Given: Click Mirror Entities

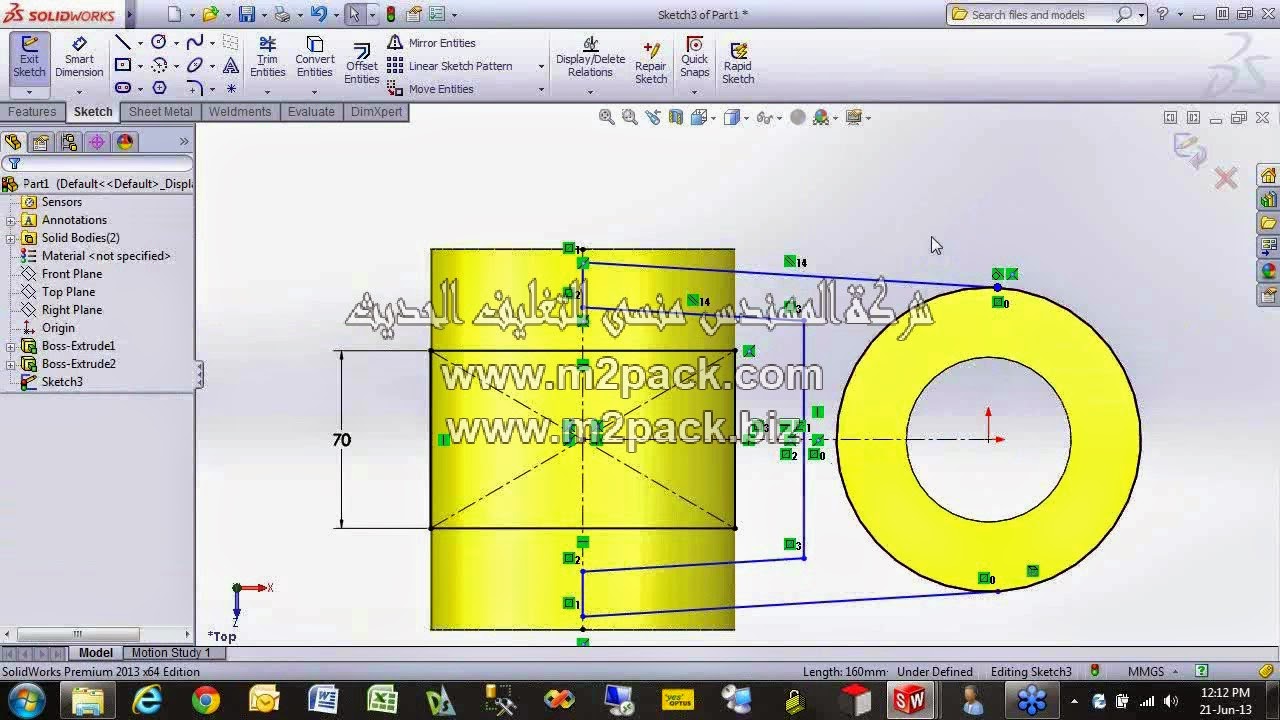Looking at the screenshot, I should click(431, 43).
